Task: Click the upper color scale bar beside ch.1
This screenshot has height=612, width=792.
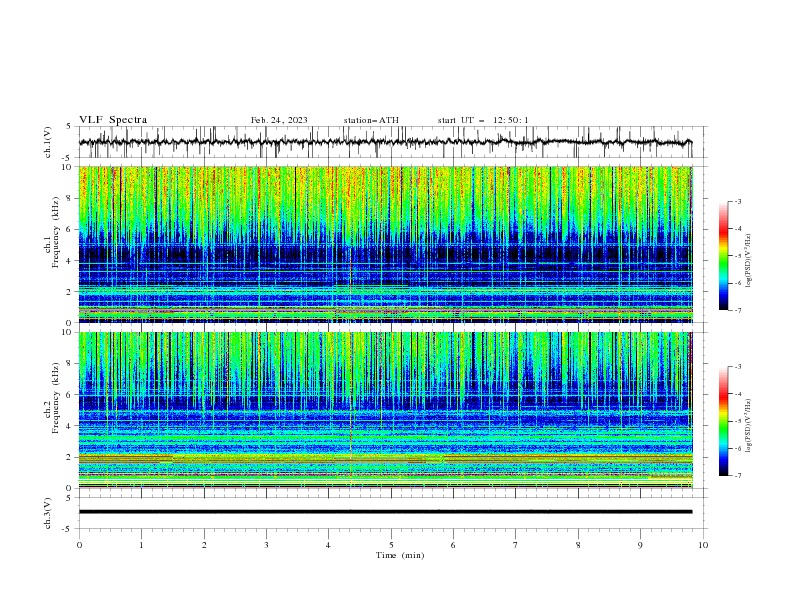Action: [x=724, y=256]
